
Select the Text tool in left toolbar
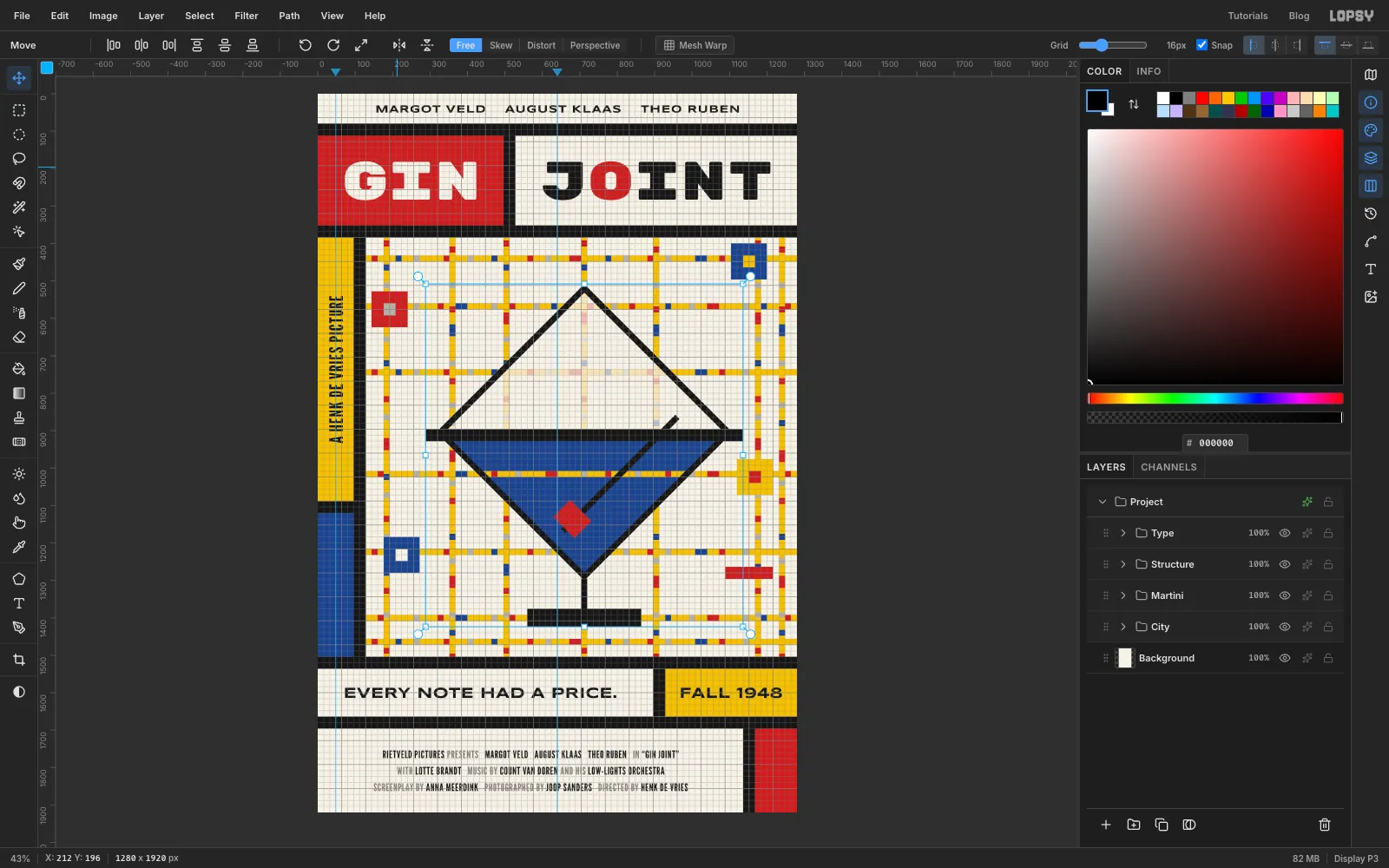pos(18,603)
